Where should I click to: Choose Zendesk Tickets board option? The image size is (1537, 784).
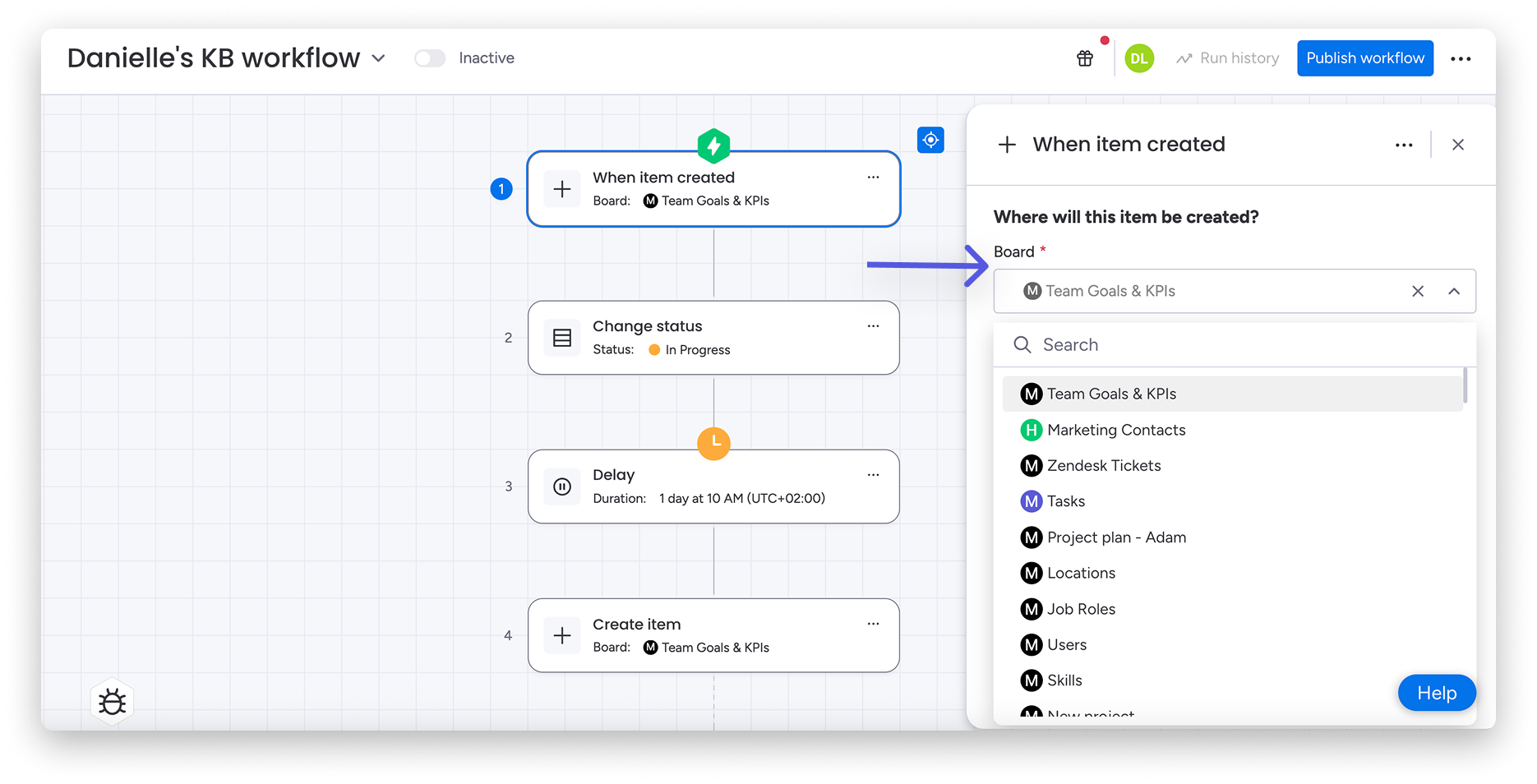tap(1103, 466)
